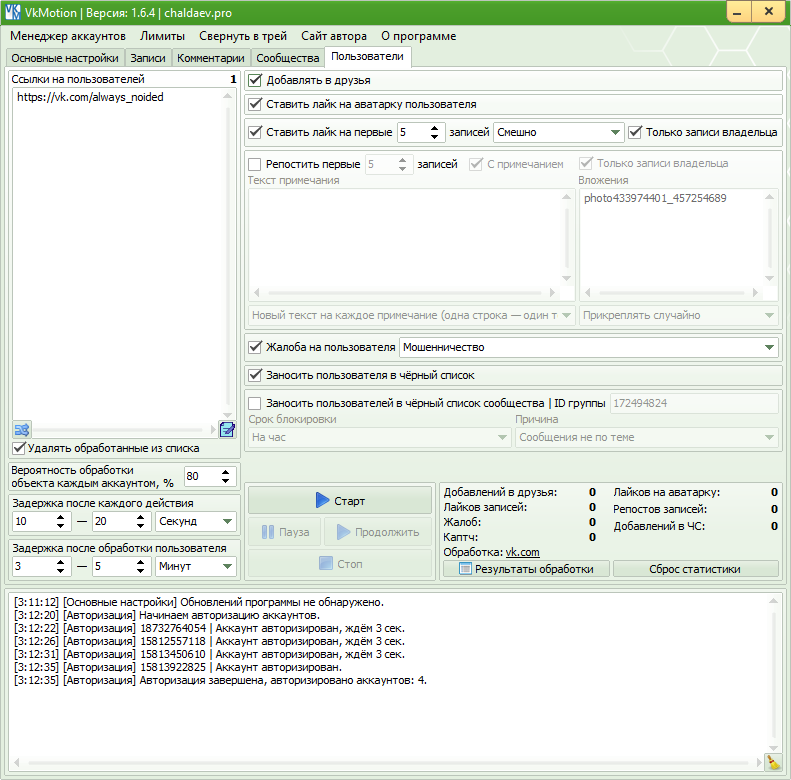Click the shuffle user links icon
Screen dimensions: 791x780
tap(22, 429)
